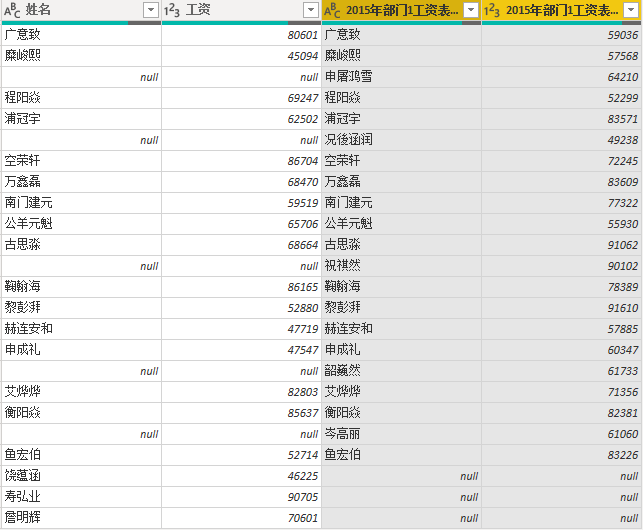Click 123 type icon of 2015年部门1工资表 numeric column
Image resolution: width=643 pixels, height=530 pixels.
pyautogui.click(x=493, y=10)
